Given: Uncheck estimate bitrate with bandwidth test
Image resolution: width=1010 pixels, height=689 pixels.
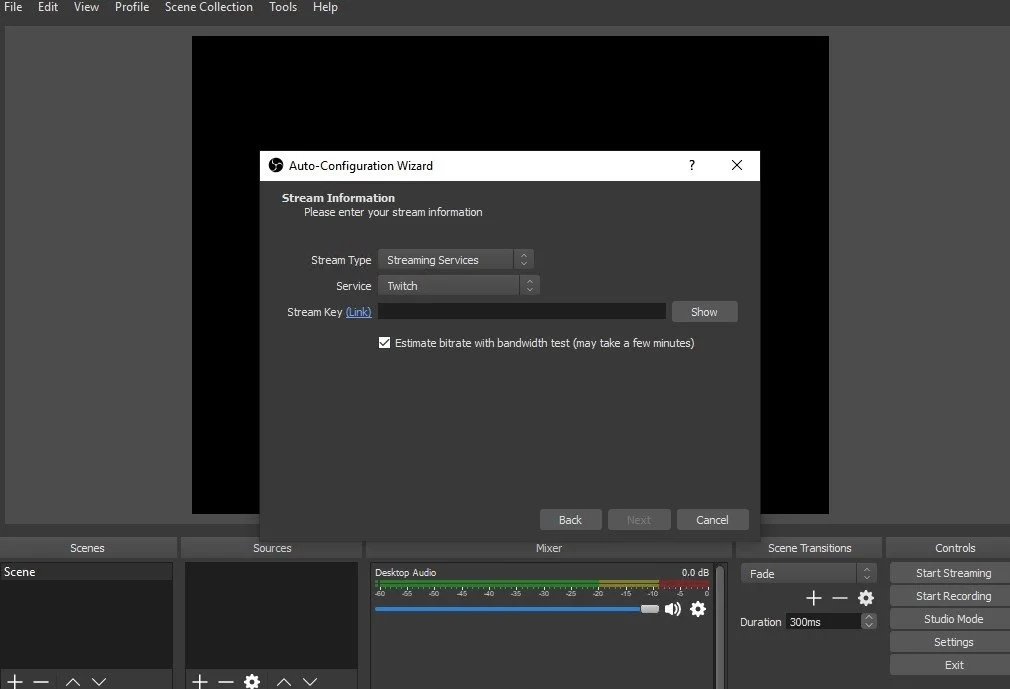Looking at the screenshot, I should (384, 342).
